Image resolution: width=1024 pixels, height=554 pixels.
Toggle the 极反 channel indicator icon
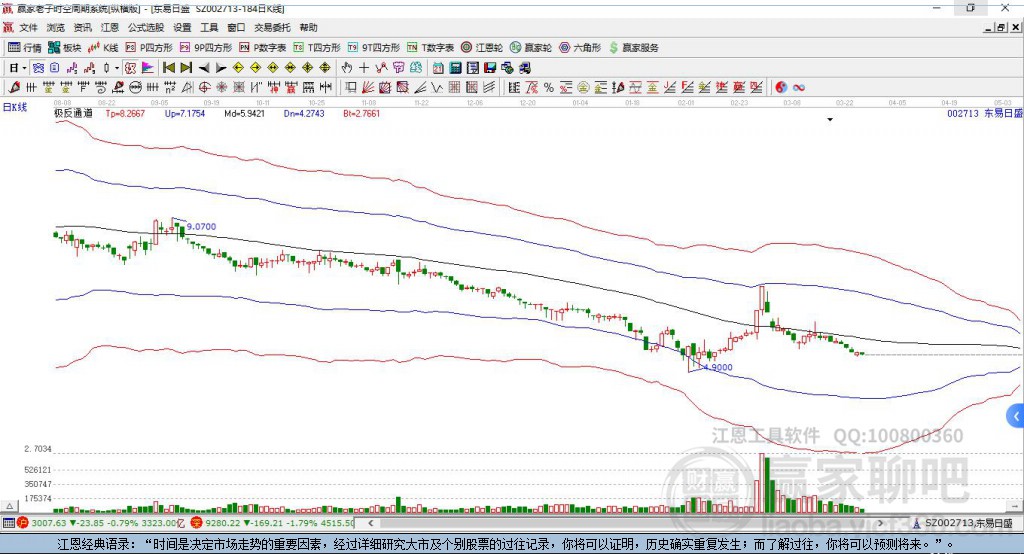click(131, 68)
